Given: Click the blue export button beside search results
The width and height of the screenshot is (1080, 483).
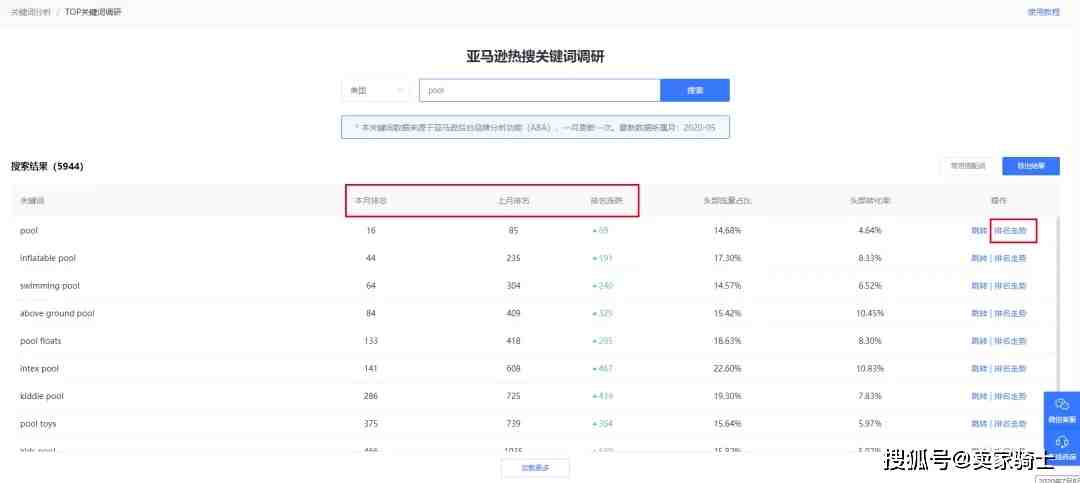Looking at the screenshot, I should point(1030,166).
